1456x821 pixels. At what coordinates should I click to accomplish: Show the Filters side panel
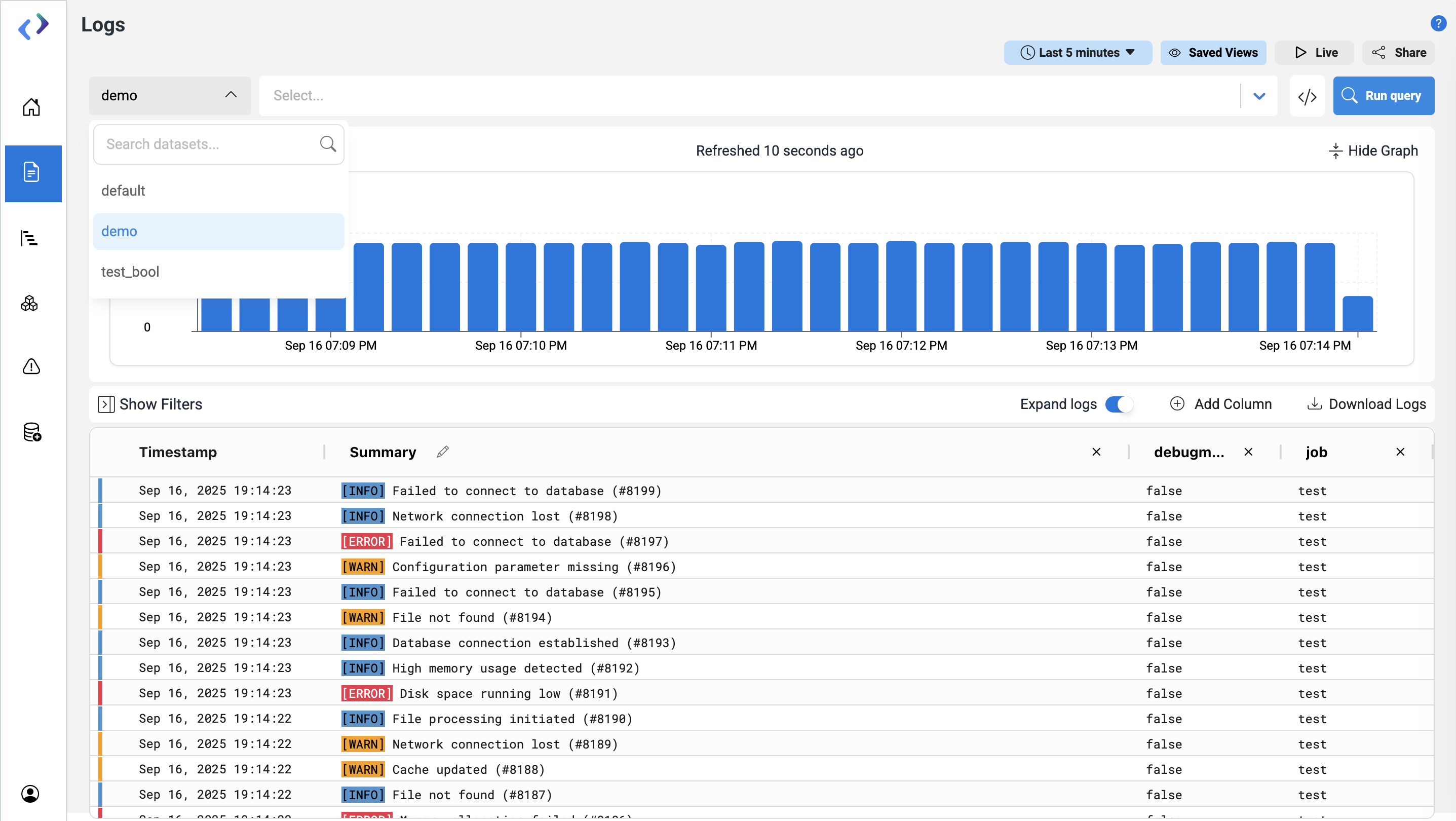point(150,404)
